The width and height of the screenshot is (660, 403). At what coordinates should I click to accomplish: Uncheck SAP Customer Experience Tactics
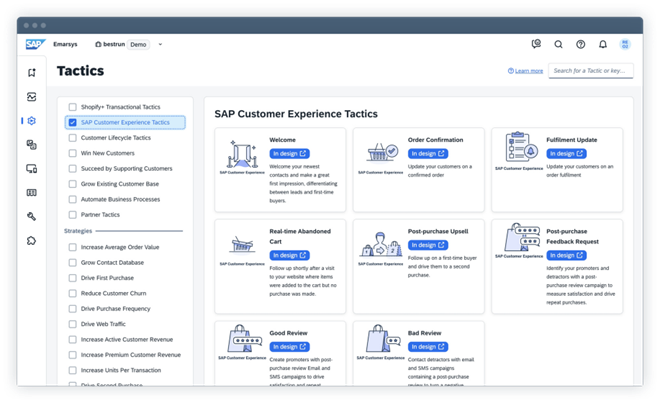[72, 122]
